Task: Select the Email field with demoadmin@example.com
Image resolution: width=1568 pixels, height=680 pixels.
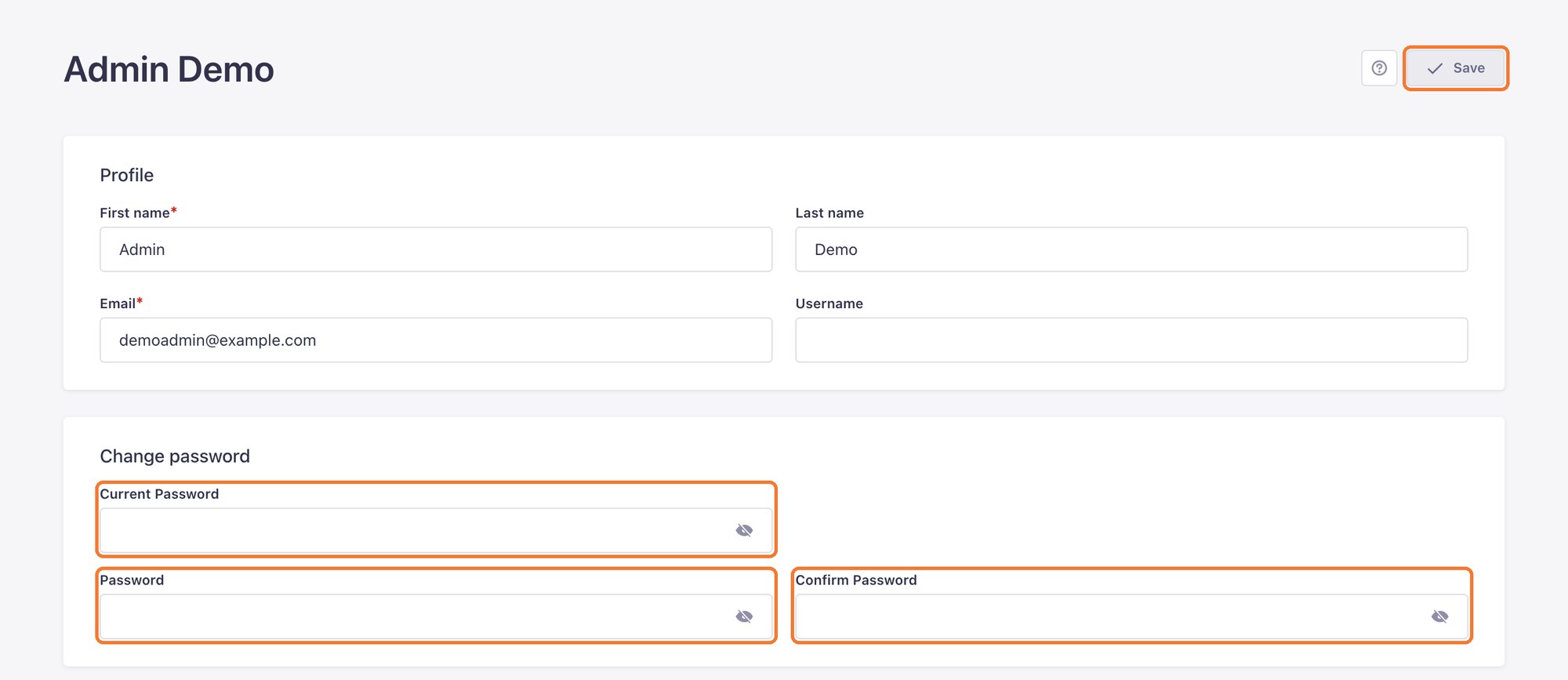Action: pyautogui.click(x=436, y=340)
